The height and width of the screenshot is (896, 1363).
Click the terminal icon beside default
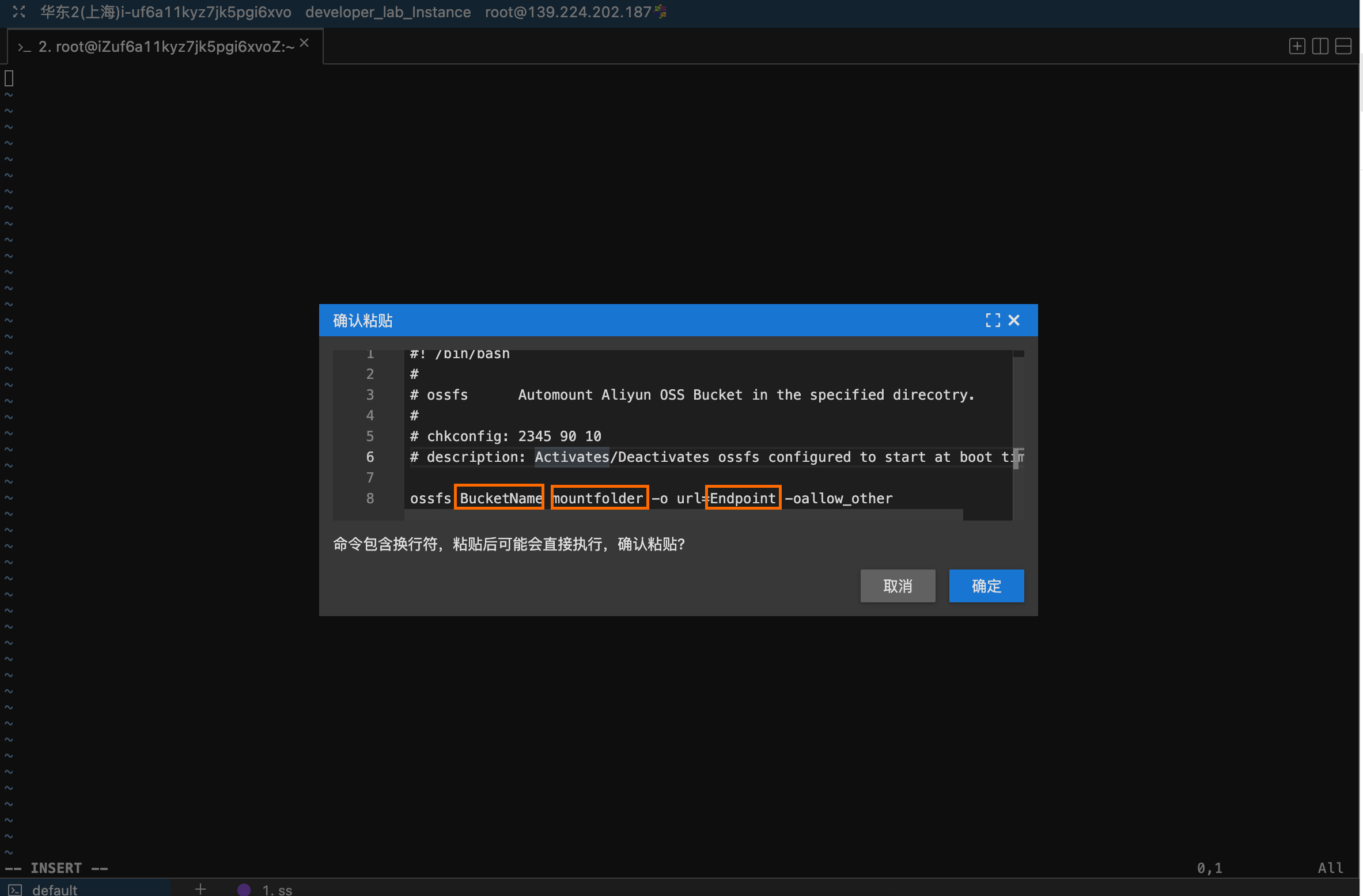(15, 889)
